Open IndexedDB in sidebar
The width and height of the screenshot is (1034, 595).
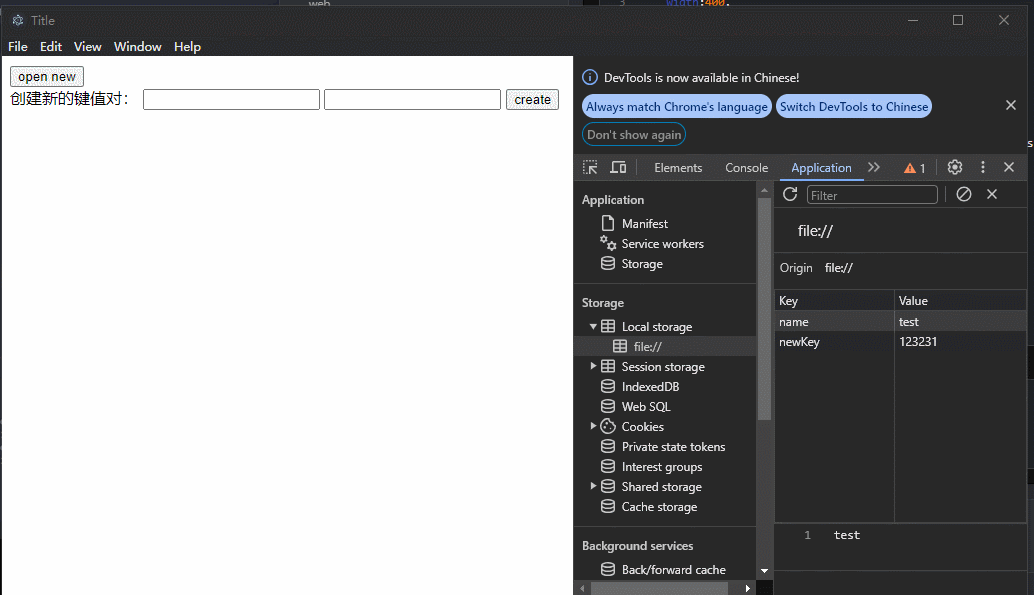click(x=650, y=387)
